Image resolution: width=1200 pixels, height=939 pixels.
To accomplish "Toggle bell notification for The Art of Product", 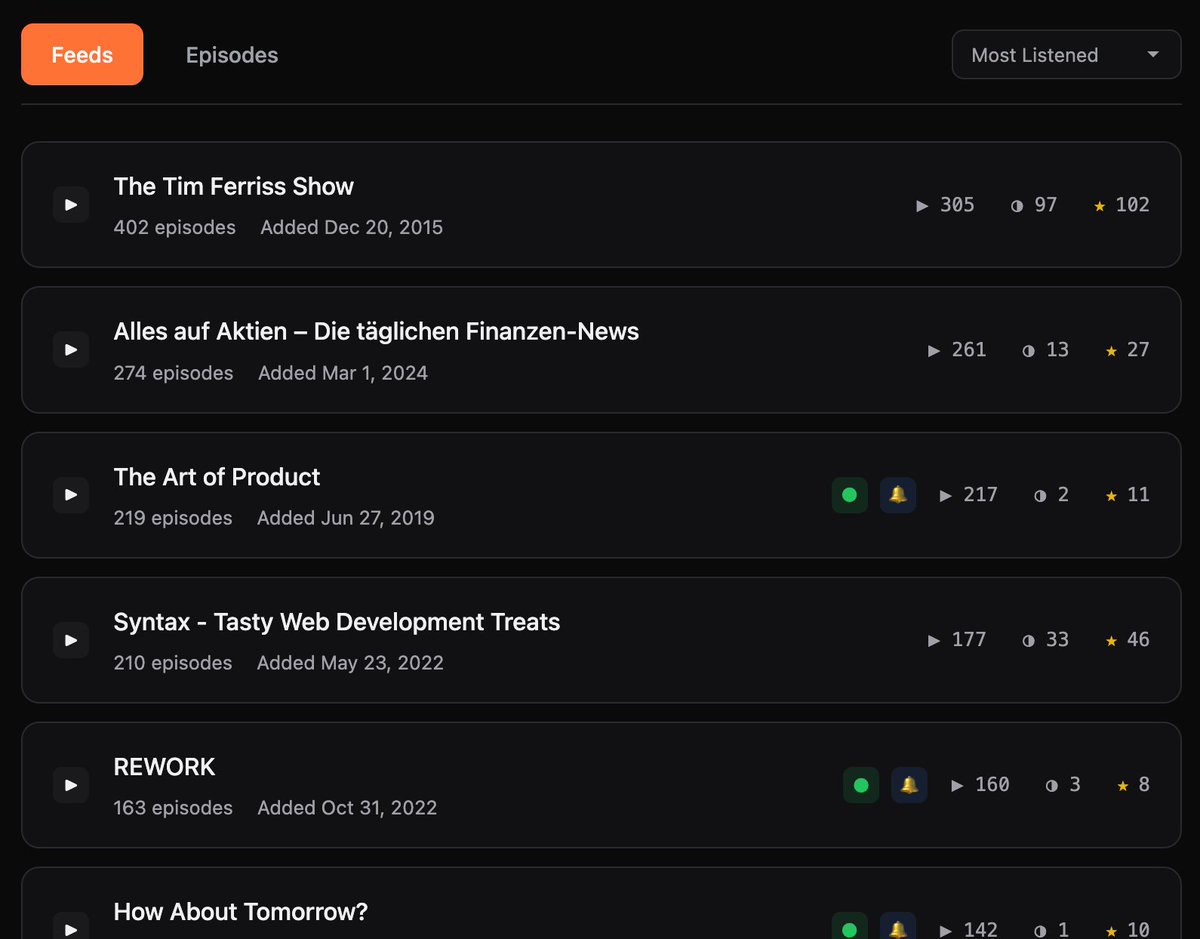I will tap(898, 495).
